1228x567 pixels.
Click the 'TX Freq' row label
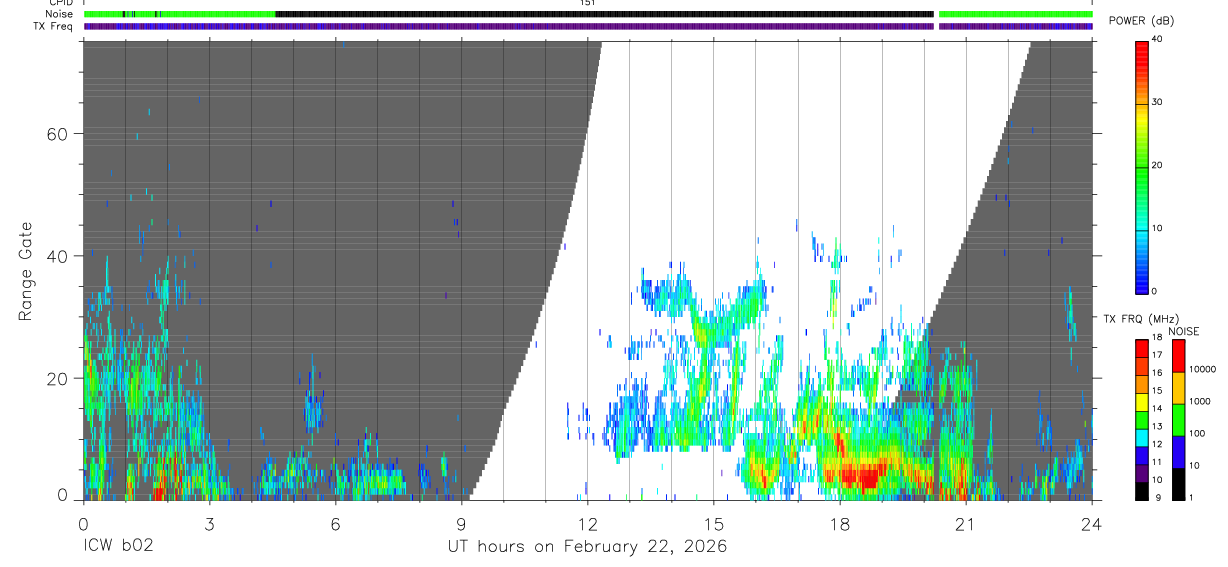click(55, 26)
